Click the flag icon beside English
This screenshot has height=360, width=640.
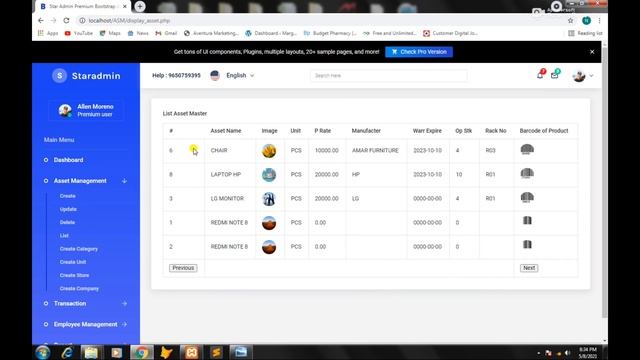pyautogui.click(x=215, y=75)
